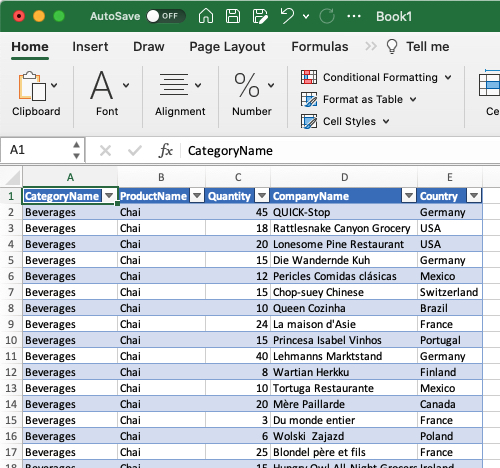Click the Number percent icon
The width and height of the screenshot is (500, 468).
[x=247, y=85]
